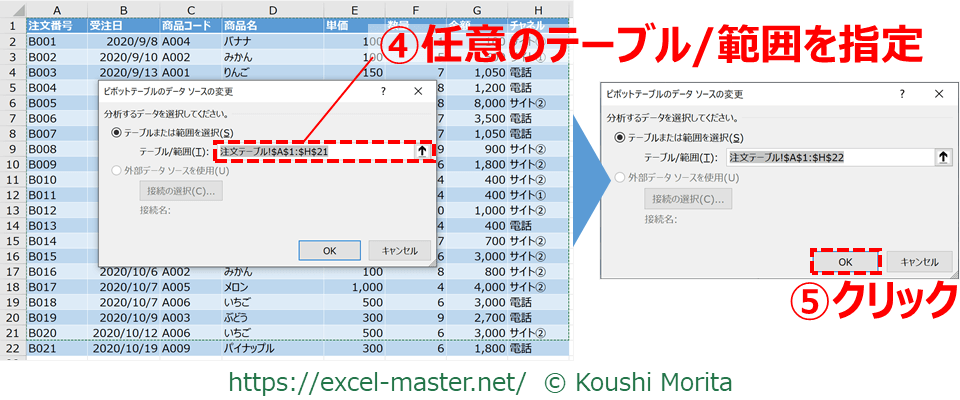Close the left data source dialog with X
Image resolution: width=960 pixels, height=400 pixels.
418,91
